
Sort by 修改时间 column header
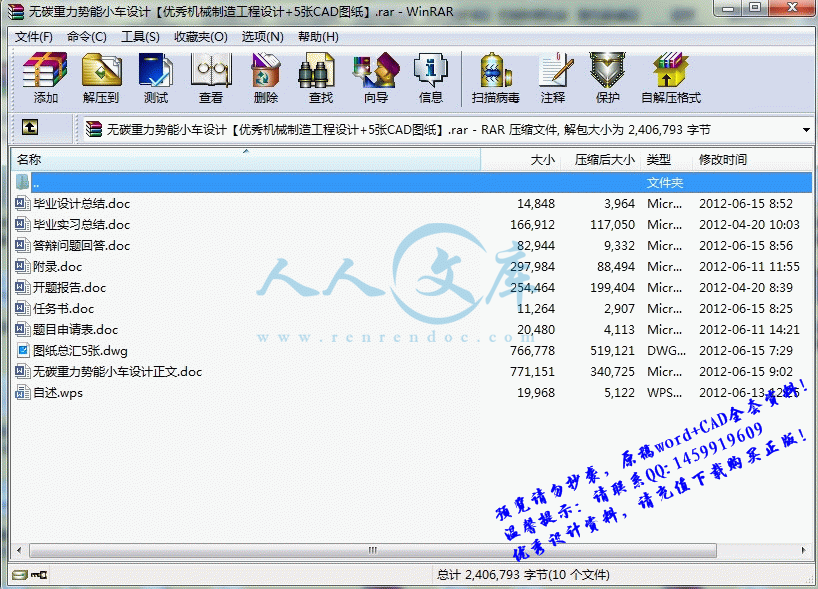coord(752,160)
